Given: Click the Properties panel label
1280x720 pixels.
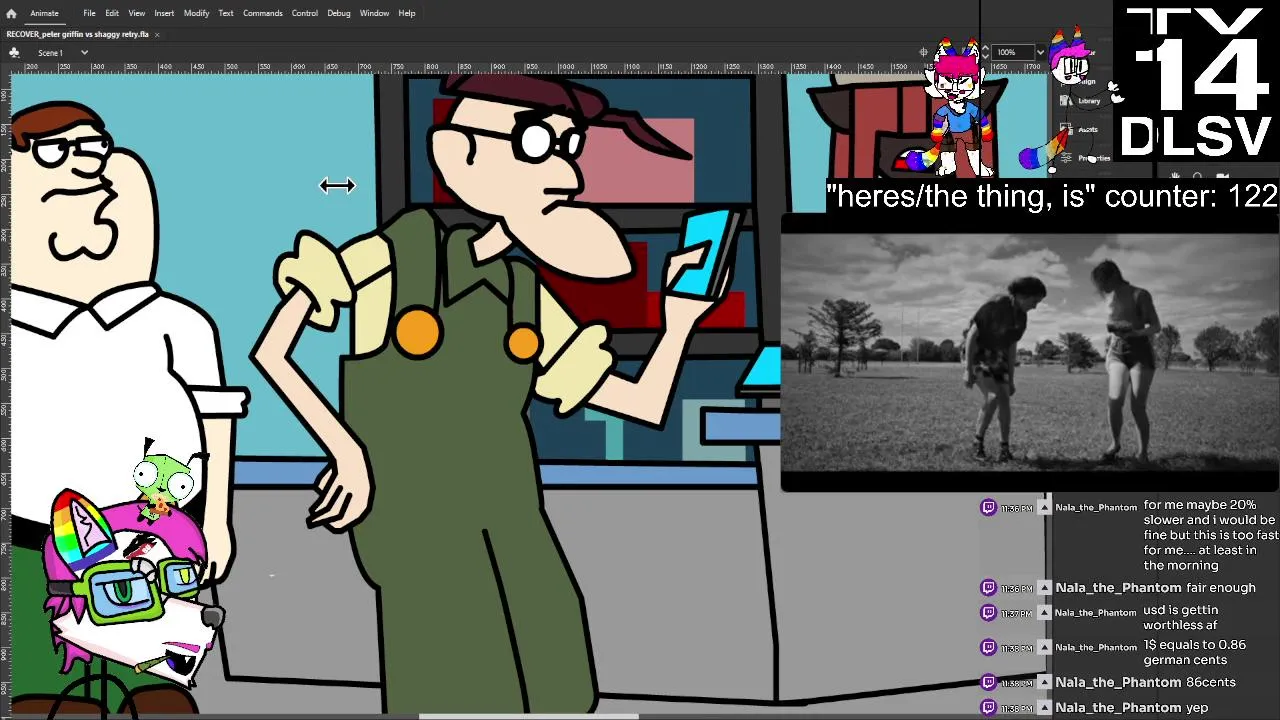Looking at the screenshot, I should click(x=1094, y=158).
